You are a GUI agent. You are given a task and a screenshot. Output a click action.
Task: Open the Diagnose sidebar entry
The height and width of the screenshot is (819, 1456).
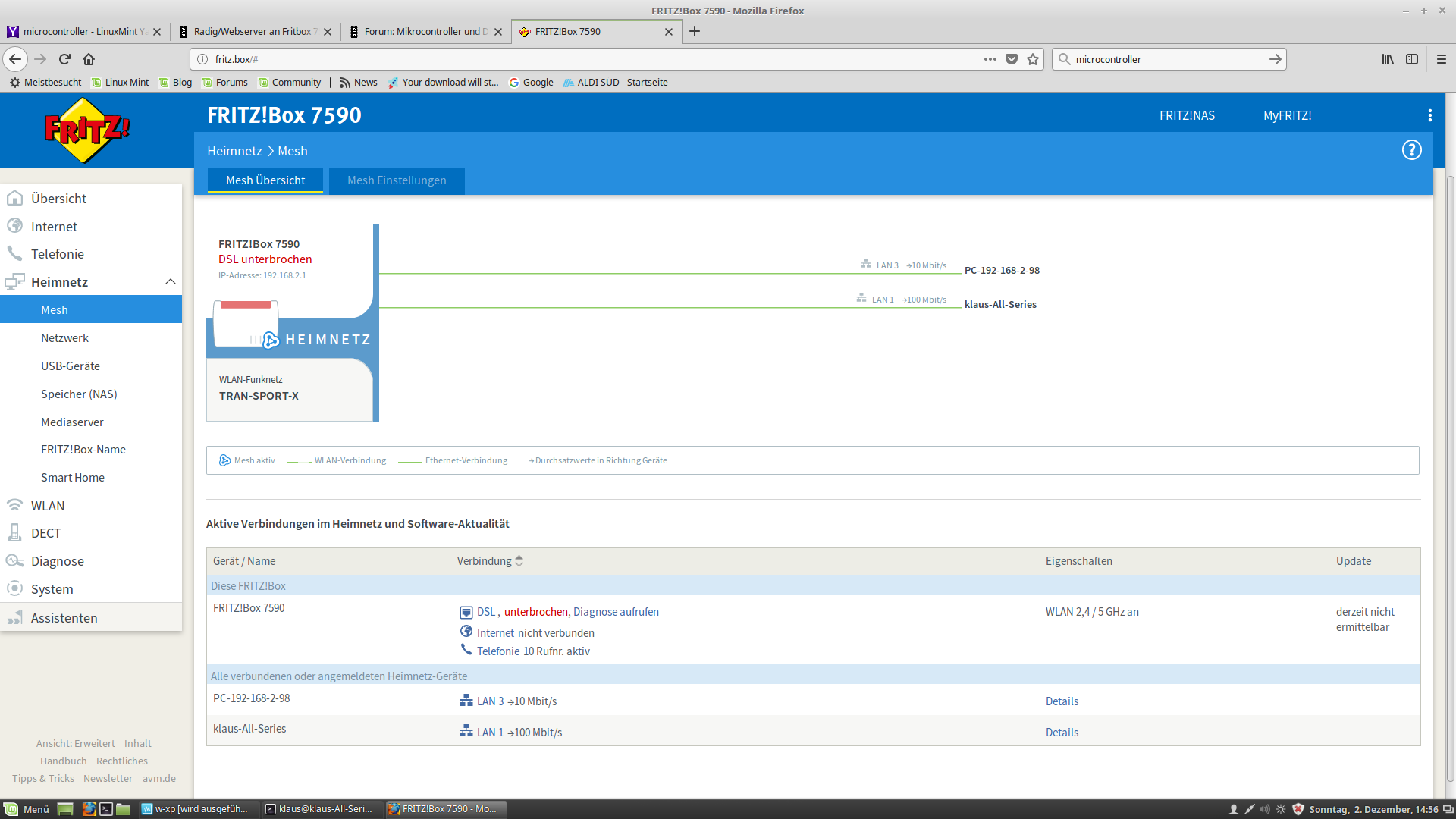coord(91,561)
